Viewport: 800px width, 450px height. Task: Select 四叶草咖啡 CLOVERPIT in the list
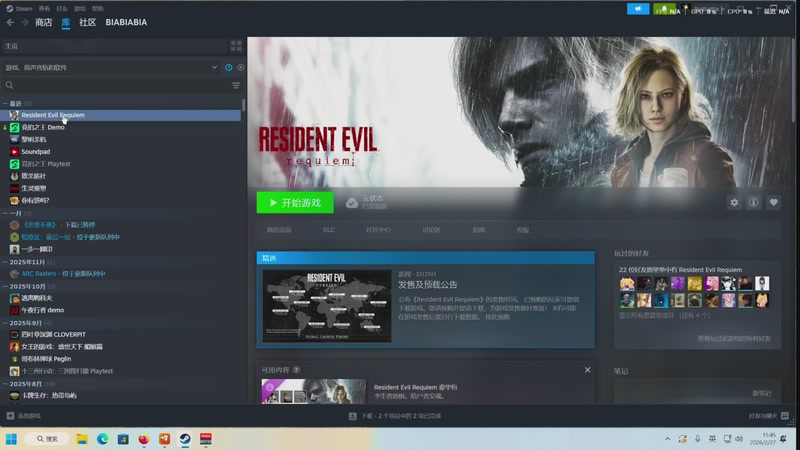53,335
